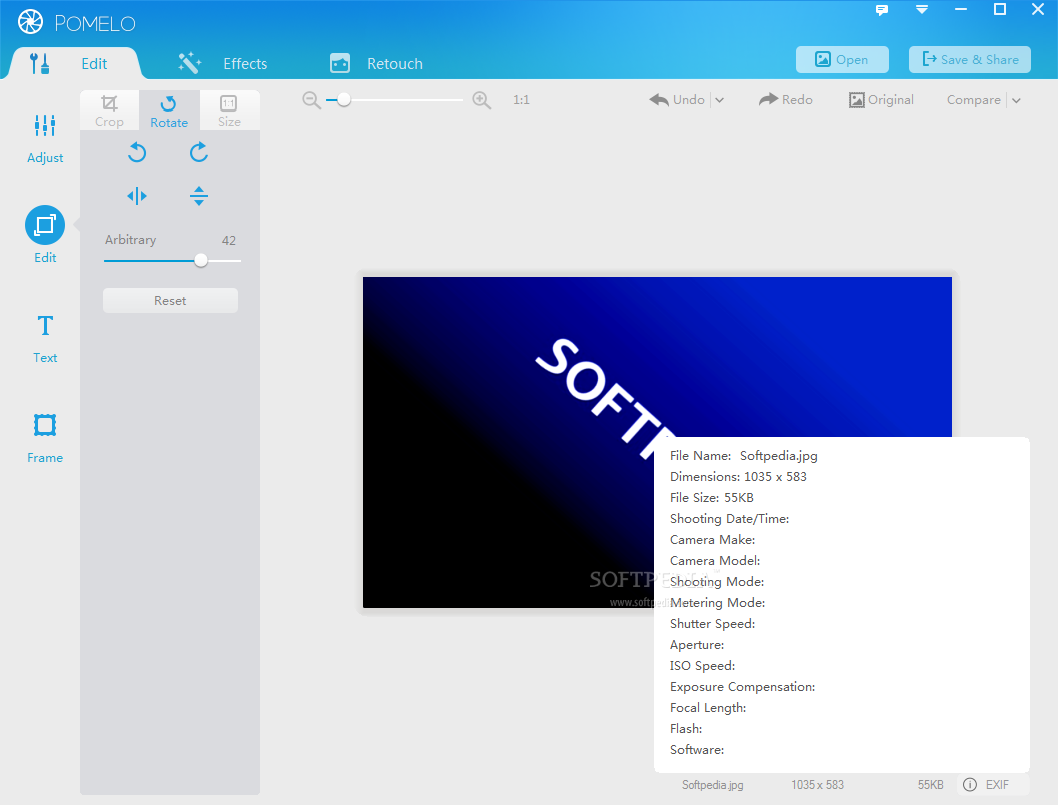Expand the Undo history dropdown arrow
1058x805 pixels.
click(719, 100)
